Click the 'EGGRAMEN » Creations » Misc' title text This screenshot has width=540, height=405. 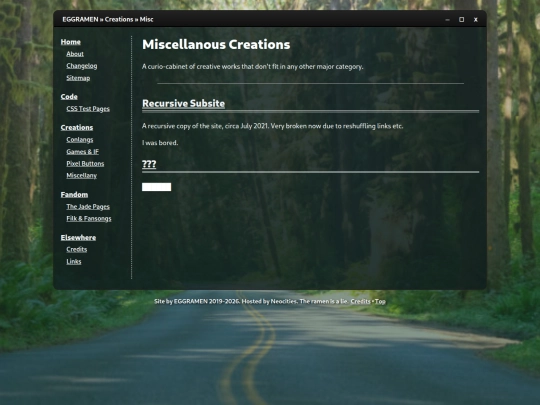108,19
